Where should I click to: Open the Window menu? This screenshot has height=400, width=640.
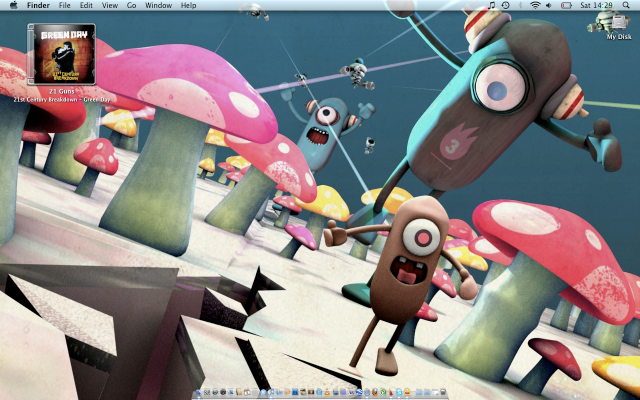pyautogui.click(x=158, y=5)
